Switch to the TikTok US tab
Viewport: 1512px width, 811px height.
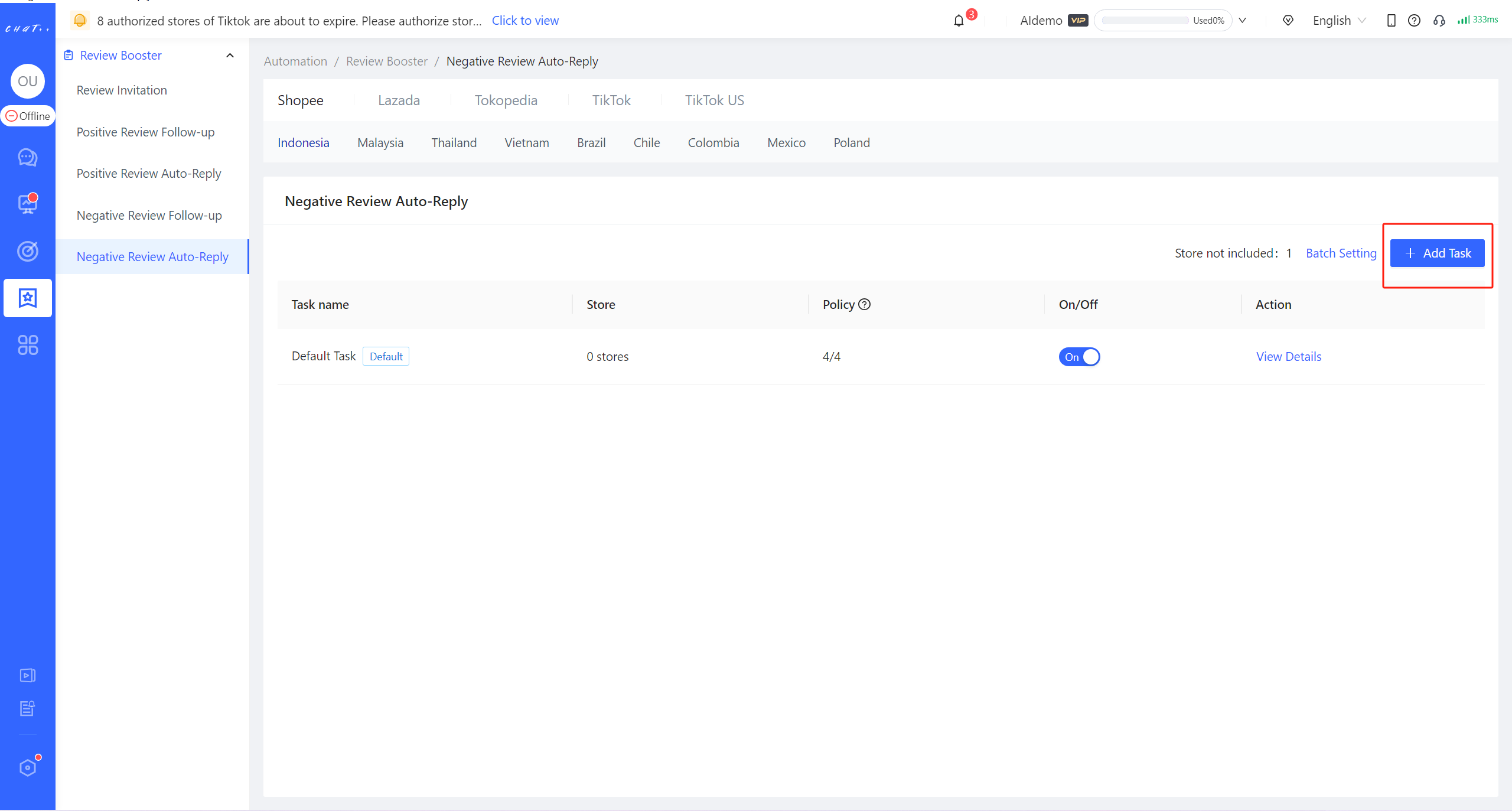click(714, 100)
